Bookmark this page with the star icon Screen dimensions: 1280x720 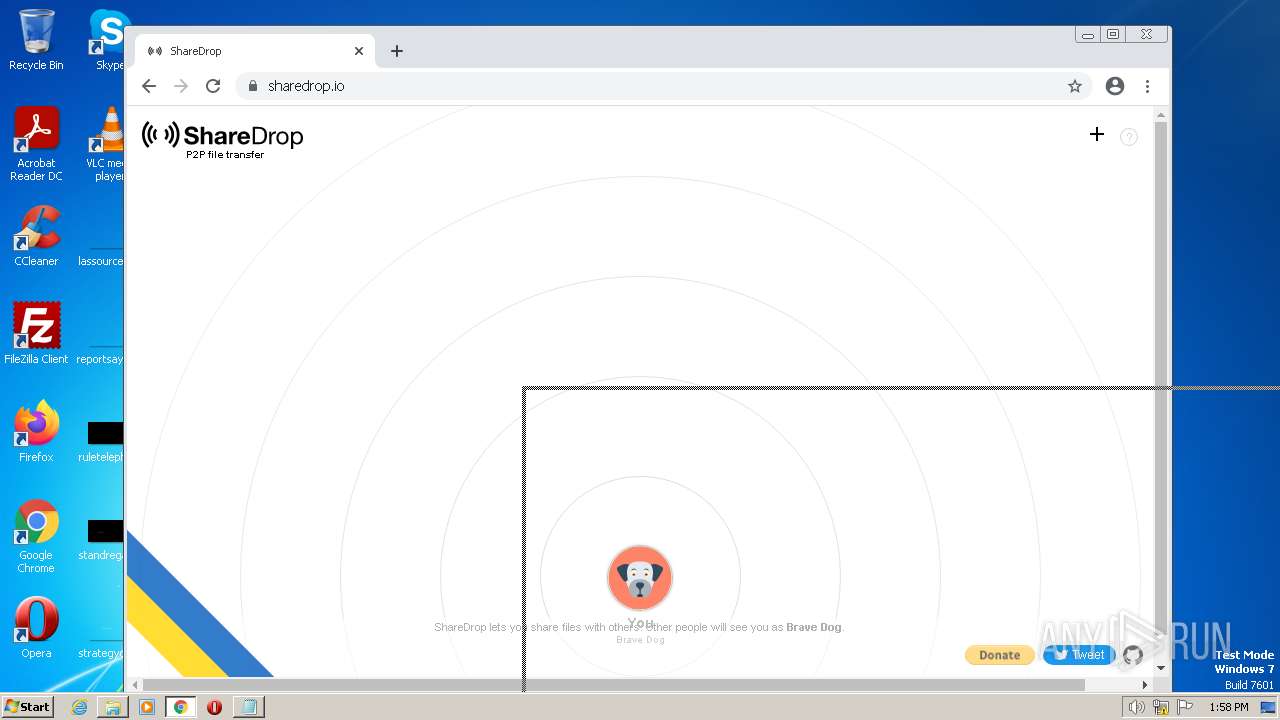(1075, 86)
